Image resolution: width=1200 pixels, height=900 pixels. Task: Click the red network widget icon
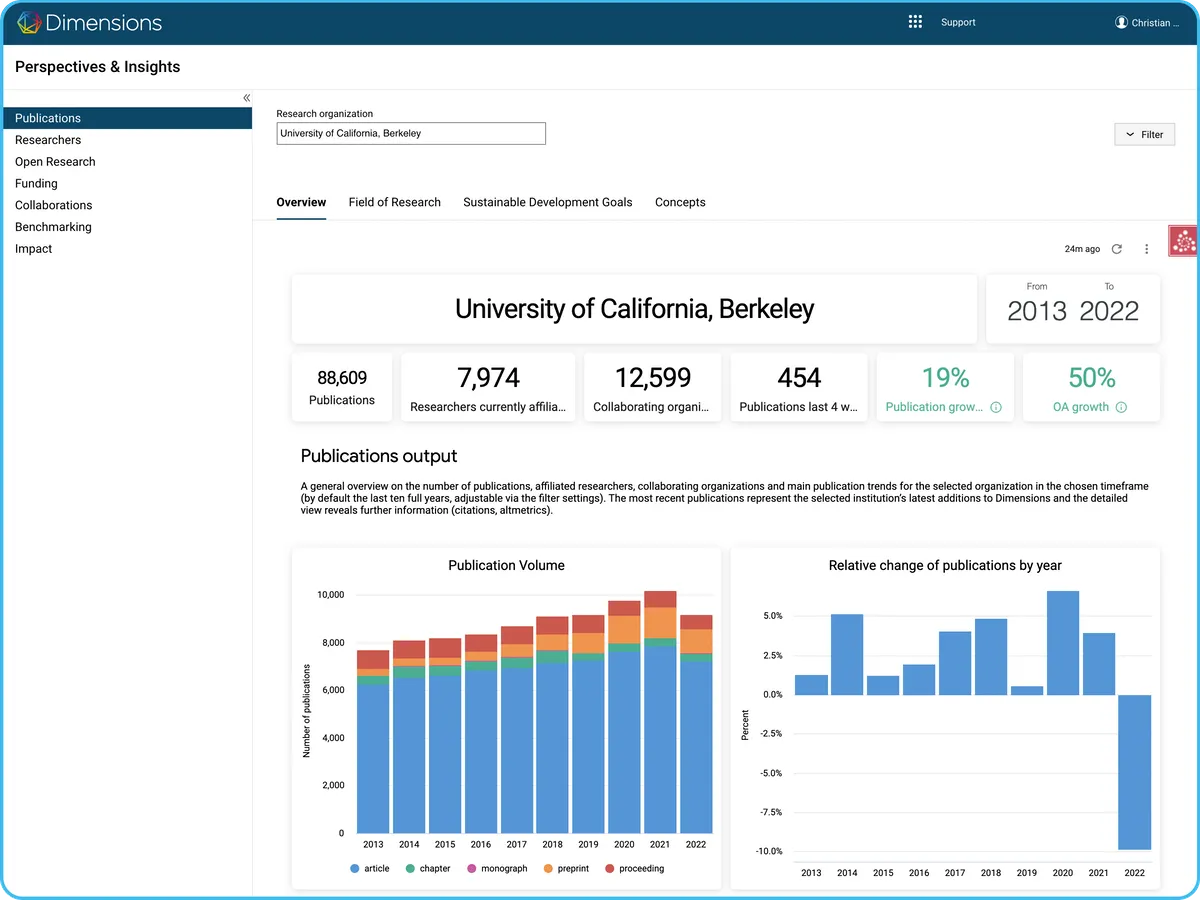click(1184, 240)
